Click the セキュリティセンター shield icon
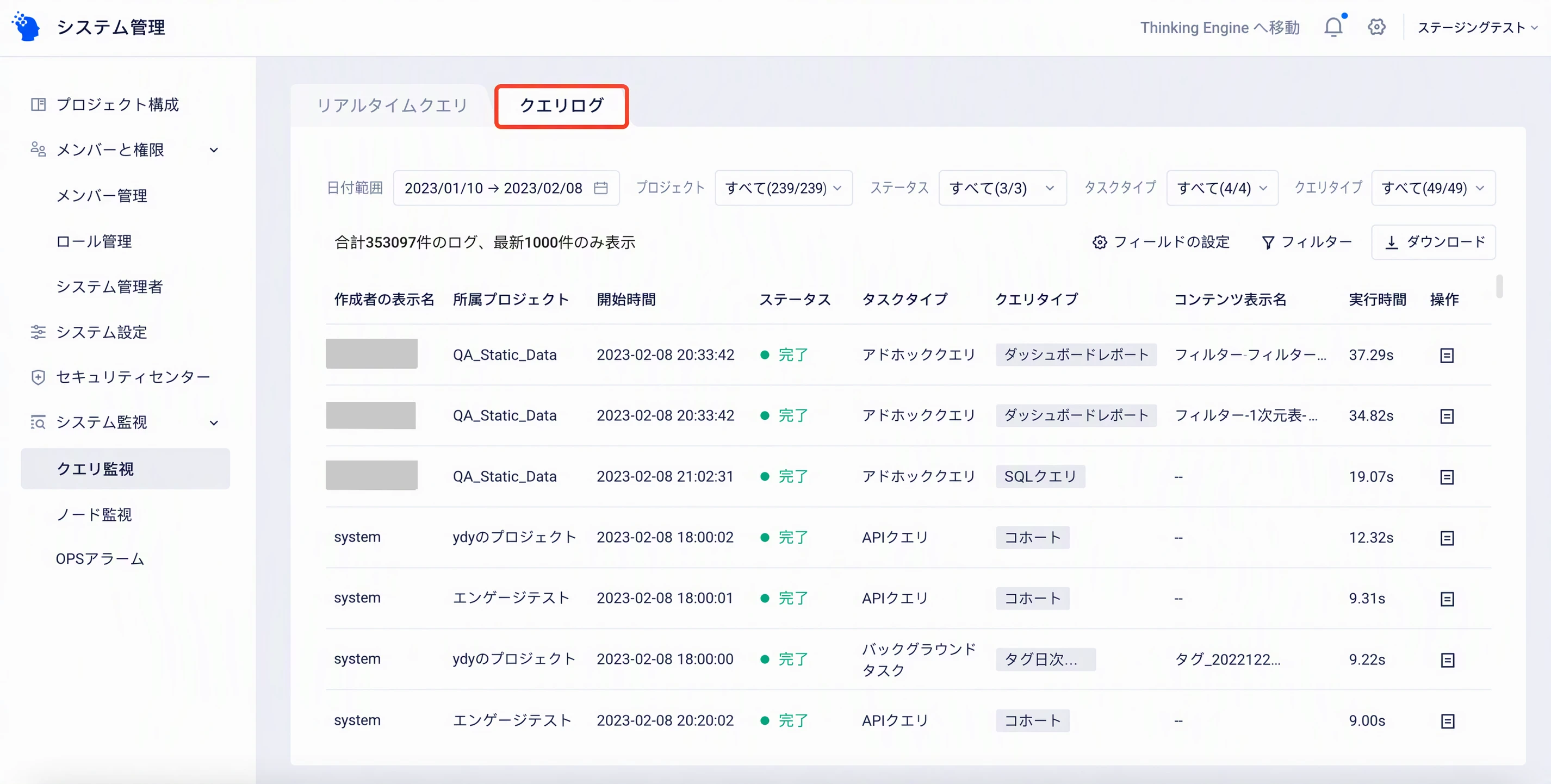Screen dimensions: 1551x784 (x=38, y=377)
